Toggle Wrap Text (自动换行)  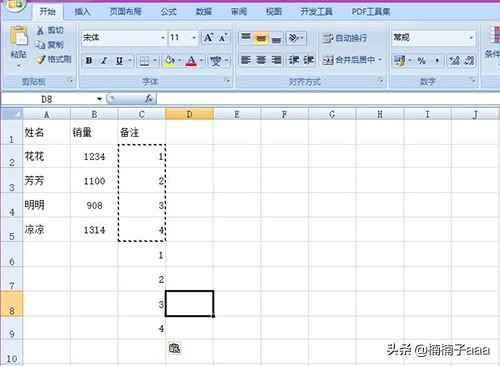tap(344, 38)
